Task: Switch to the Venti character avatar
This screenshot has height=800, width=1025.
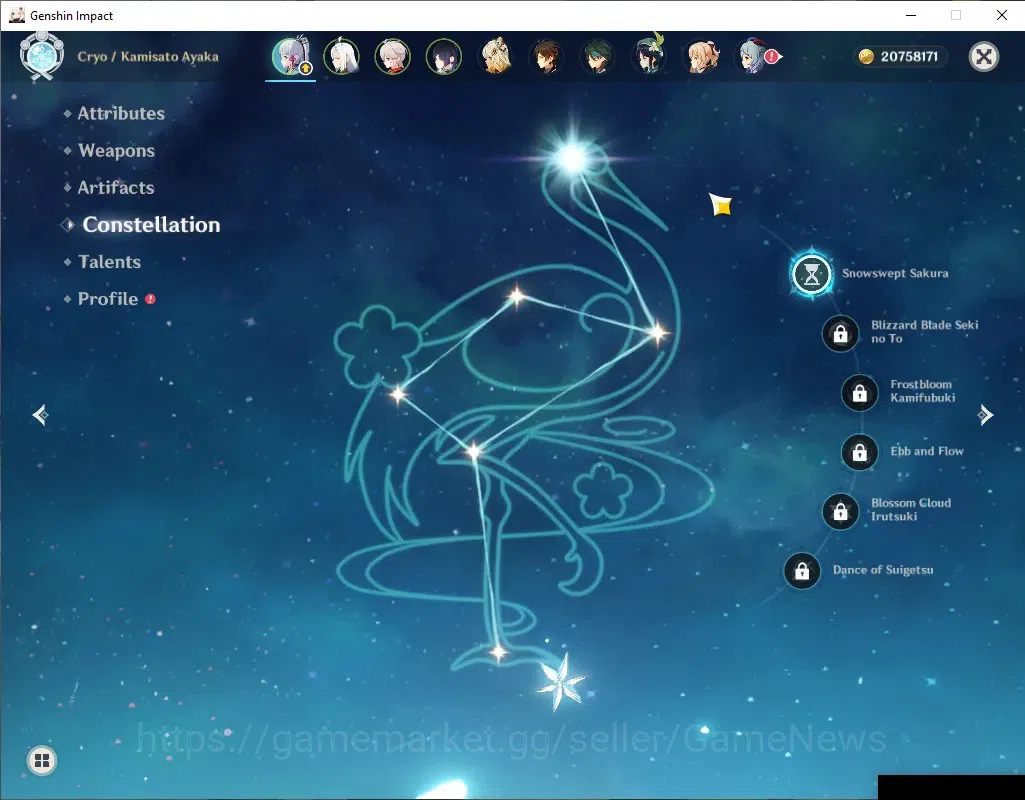Action: click(x=649, y=56)
